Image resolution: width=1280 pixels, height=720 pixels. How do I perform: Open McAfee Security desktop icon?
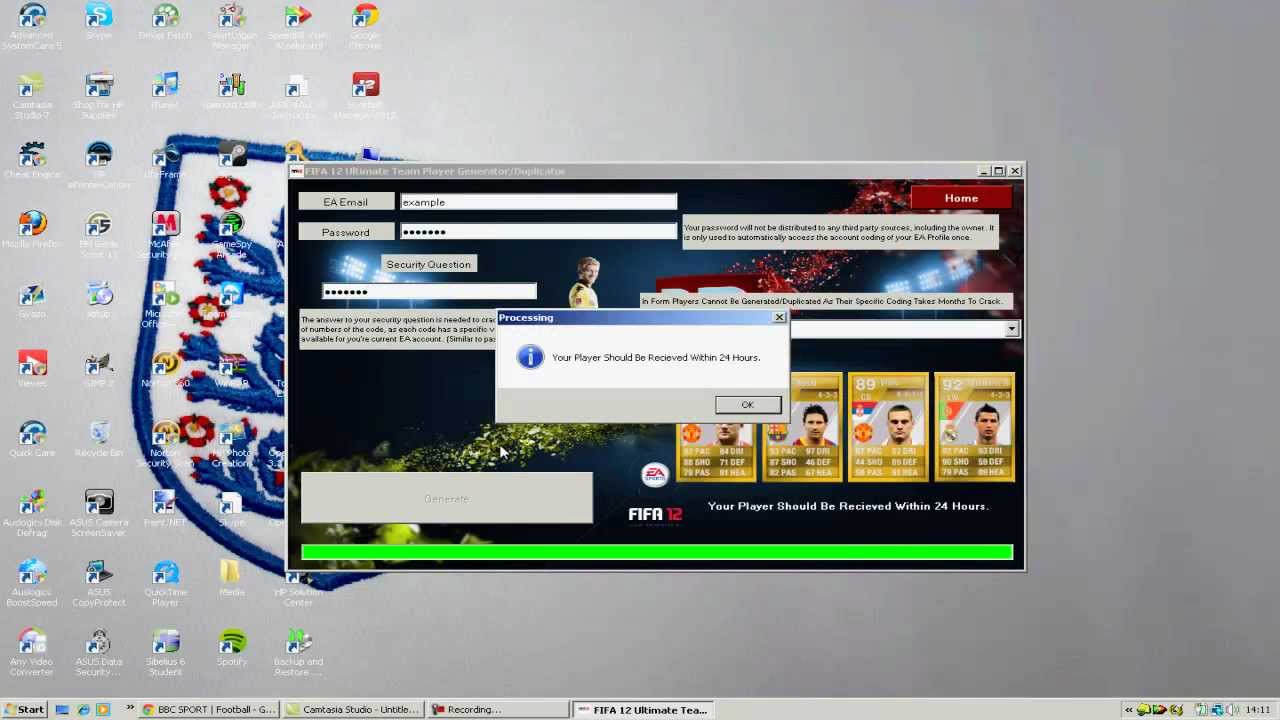(165, 235)
